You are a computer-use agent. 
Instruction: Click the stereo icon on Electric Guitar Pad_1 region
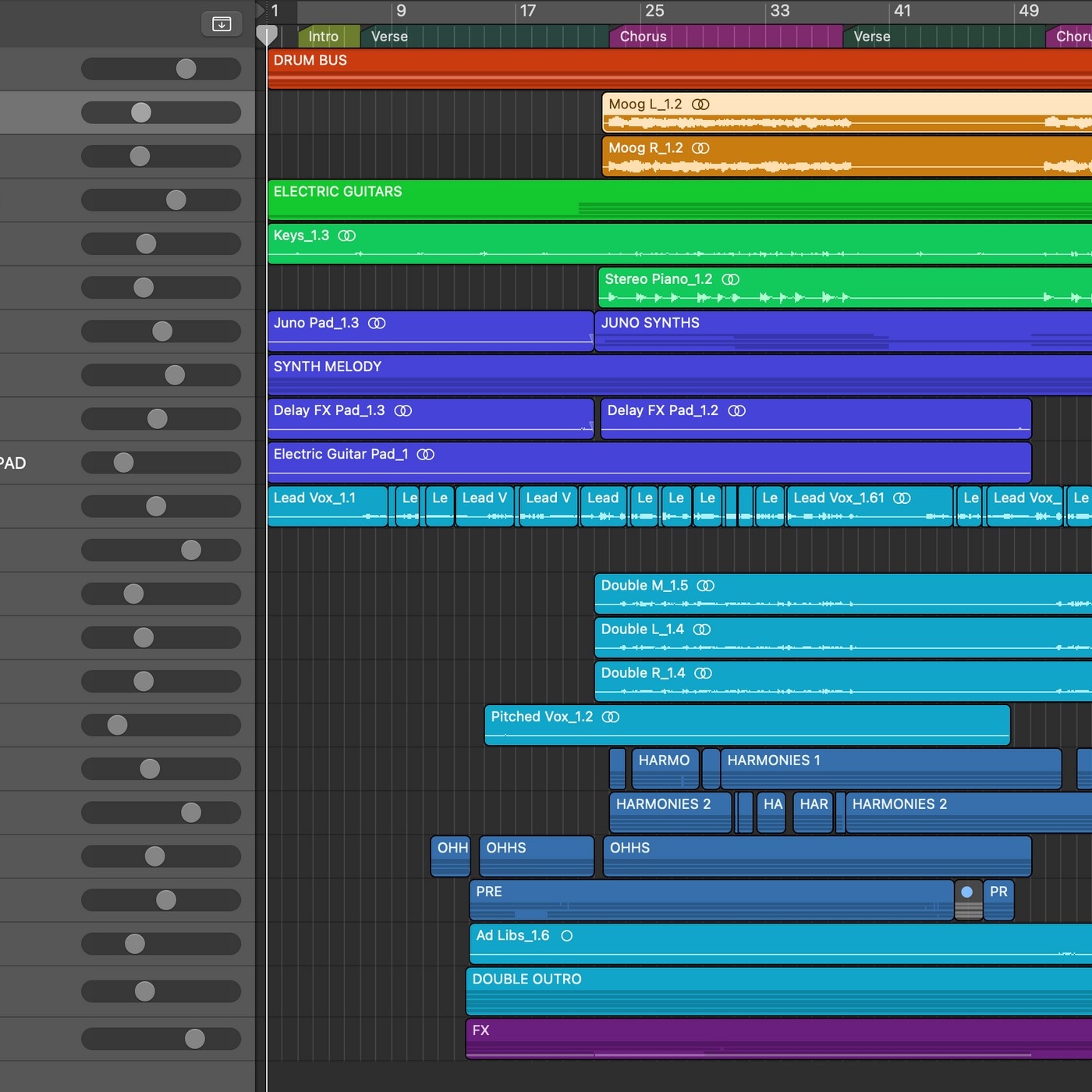(x=426, y=455)
